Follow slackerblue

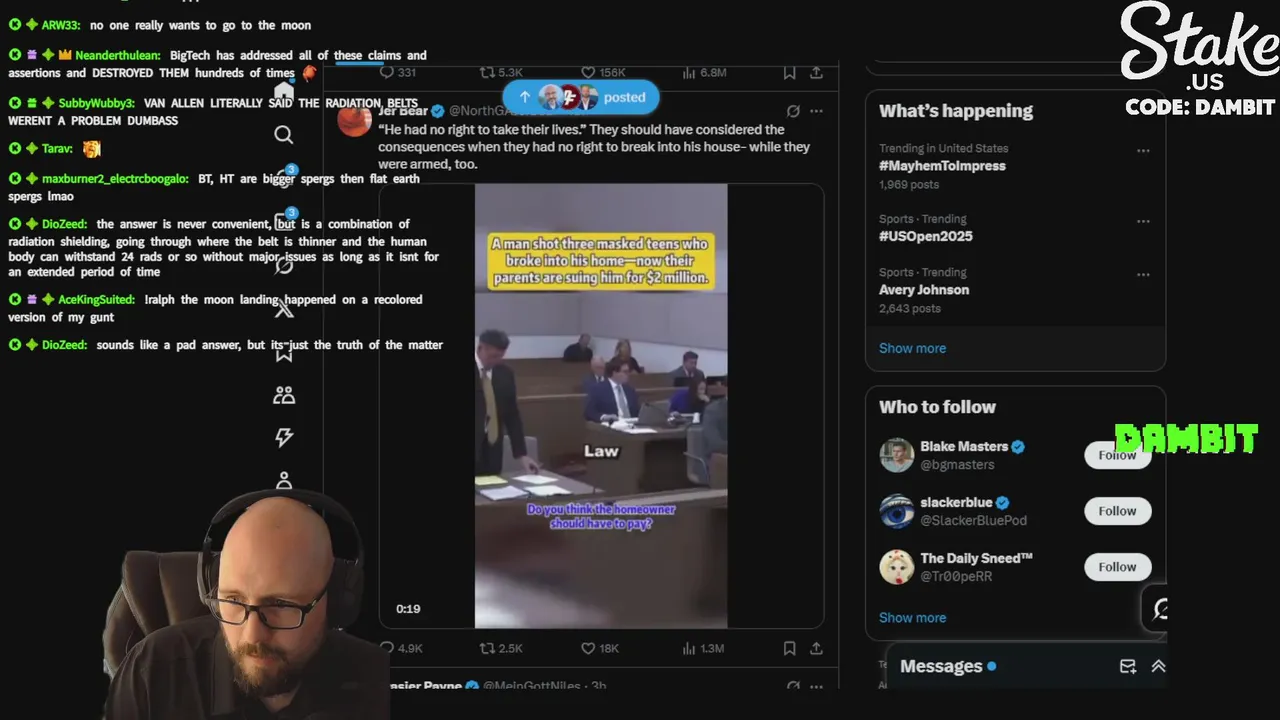(1117, 511)
